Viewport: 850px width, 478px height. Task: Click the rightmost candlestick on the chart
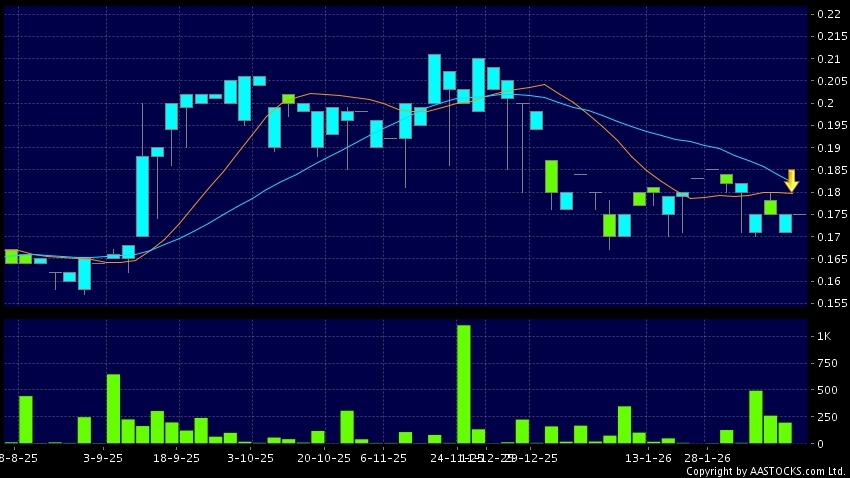785,223
